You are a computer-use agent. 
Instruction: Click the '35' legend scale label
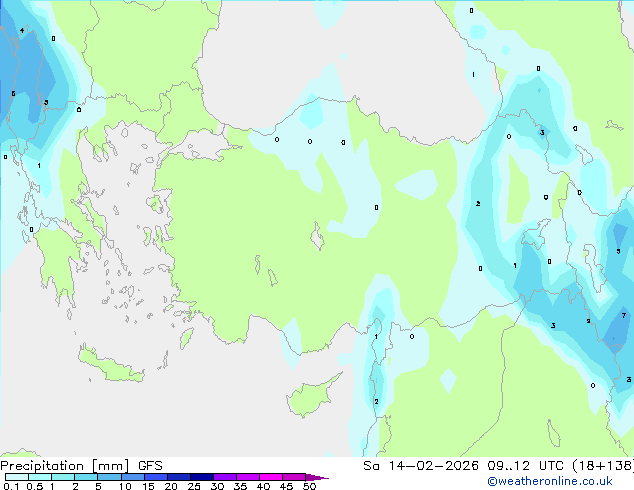(240, 486)
